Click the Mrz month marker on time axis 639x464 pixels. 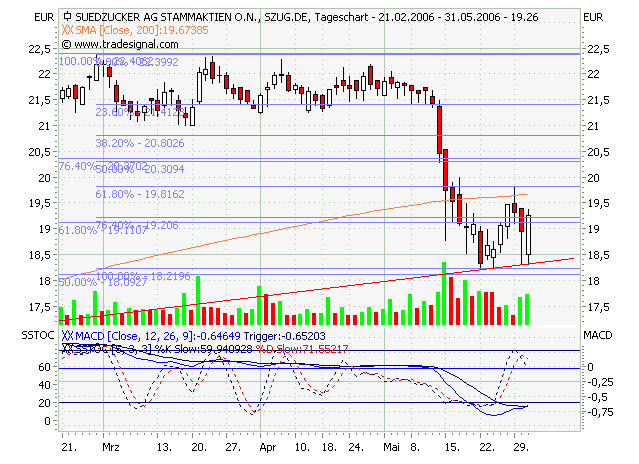tap(111, 447)
